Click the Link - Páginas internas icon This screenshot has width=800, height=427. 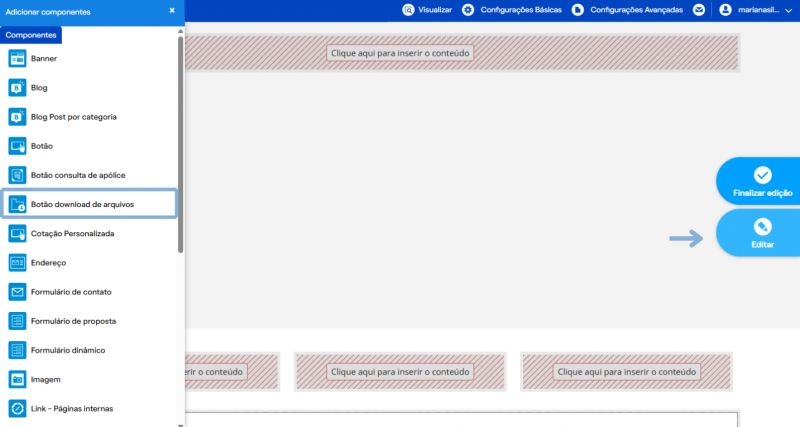click(x=17, y=409)
